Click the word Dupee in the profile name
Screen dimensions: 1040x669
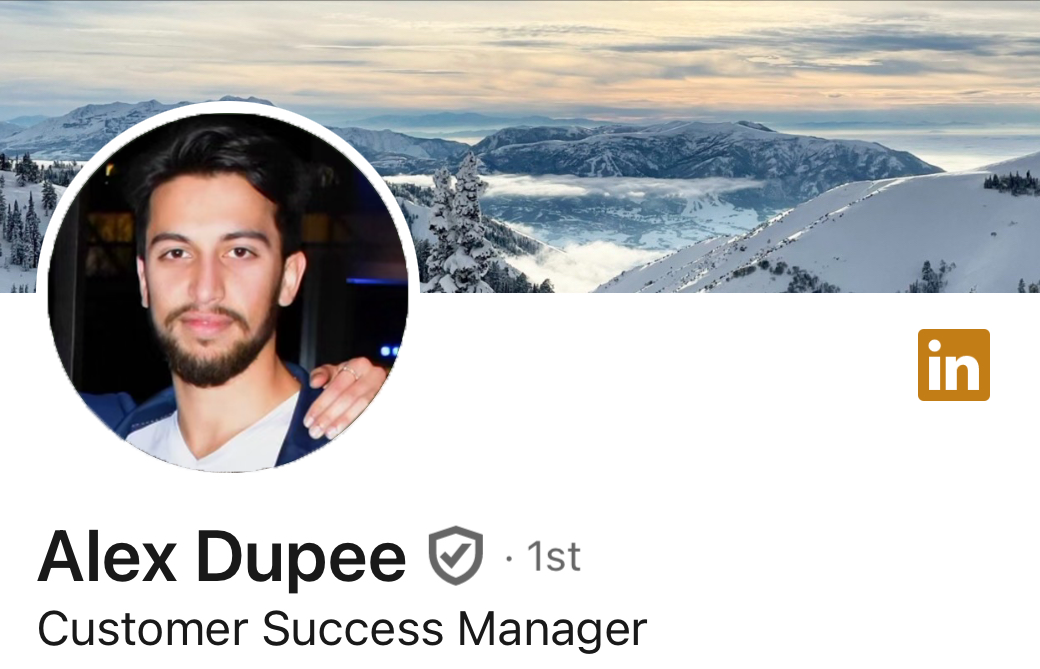tap(300, 556)
